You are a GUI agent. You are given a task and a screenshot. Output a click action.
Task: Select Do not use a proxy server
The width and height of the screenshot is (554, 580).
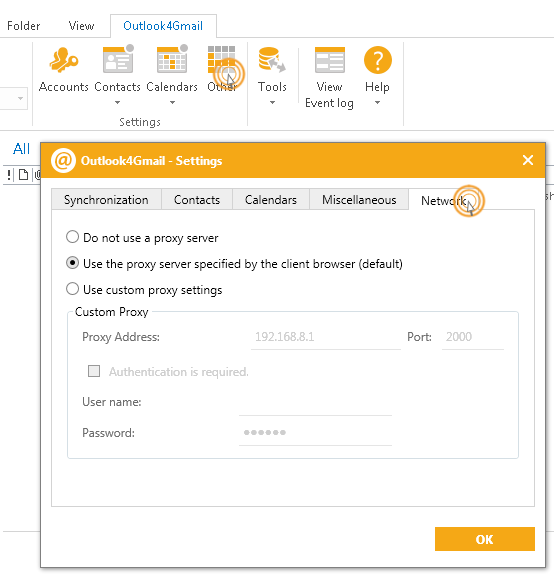(72, 237)
